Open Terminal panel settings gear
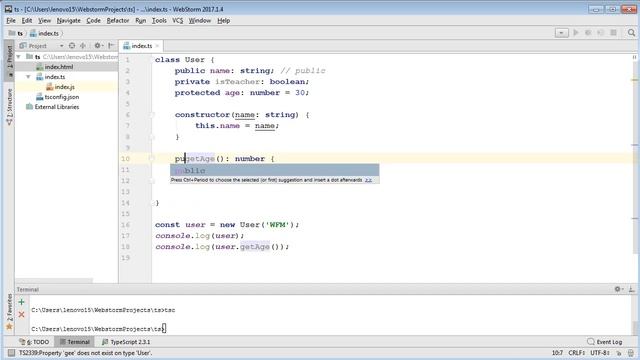Image resolution: width=640 pixels, height=360 pixels. [618, 289]
